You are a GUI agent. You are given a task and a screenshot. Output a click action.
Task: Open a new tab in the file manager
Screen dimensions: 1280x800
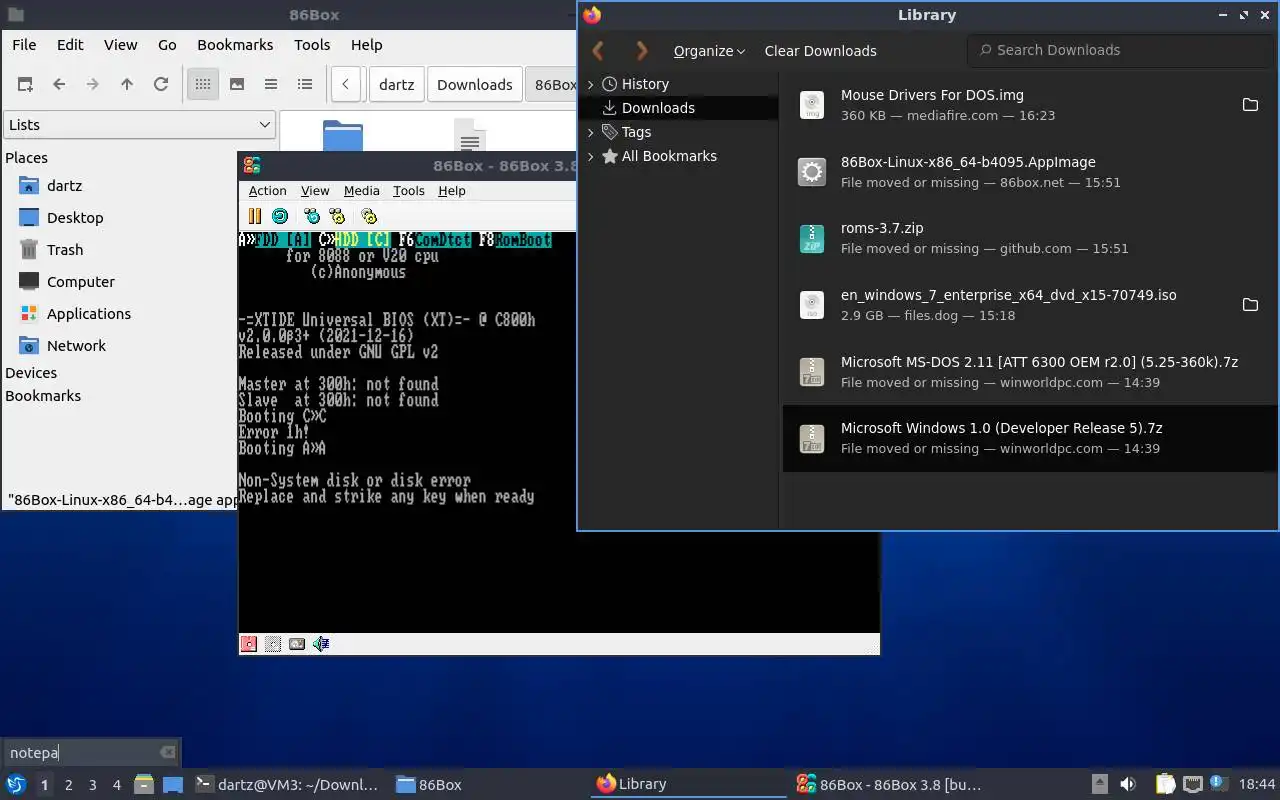(25, 84)
